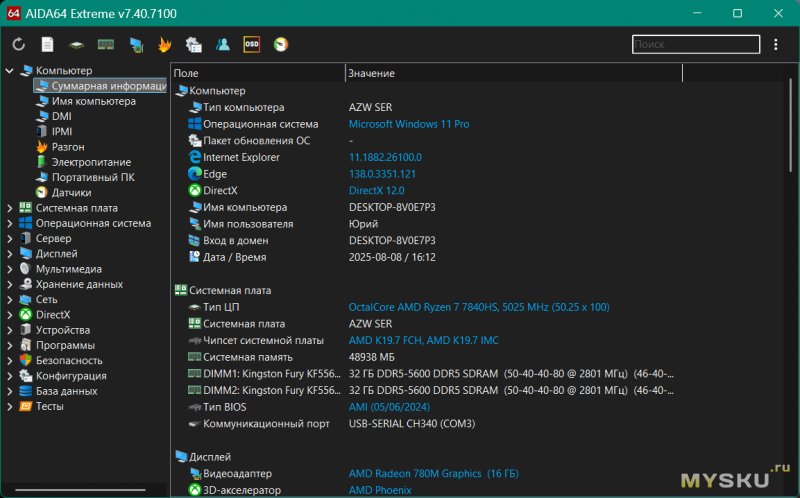The width and height of the screenshot is (800, 498).
Task: Open the OctalCore AMD Ryzen 7 7840HS link
Action: click(x=479, y=307)
